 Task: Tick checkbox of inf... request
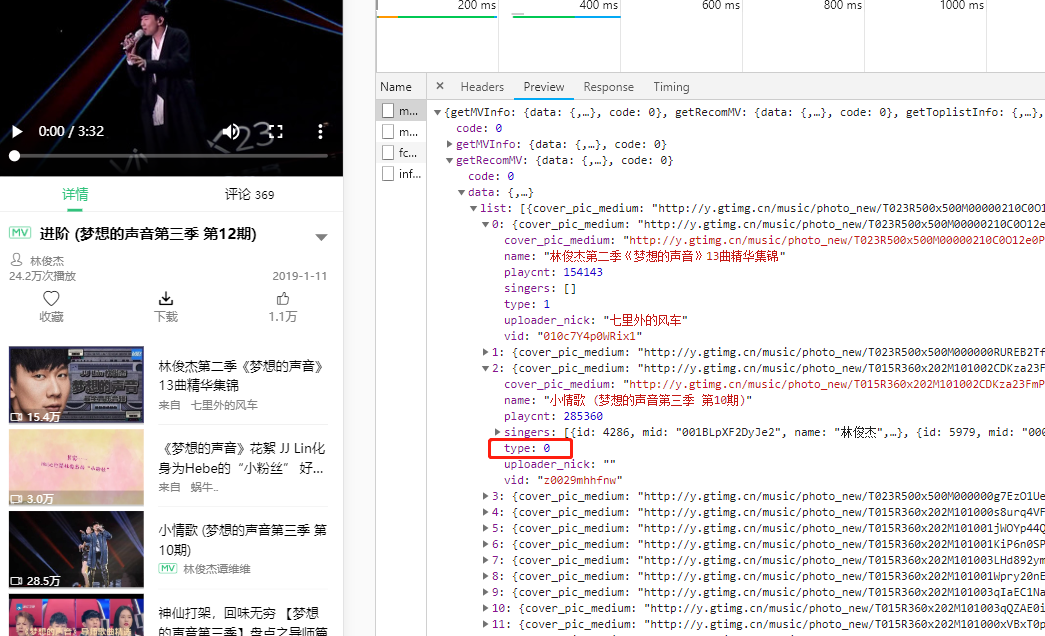click(388, 174)
